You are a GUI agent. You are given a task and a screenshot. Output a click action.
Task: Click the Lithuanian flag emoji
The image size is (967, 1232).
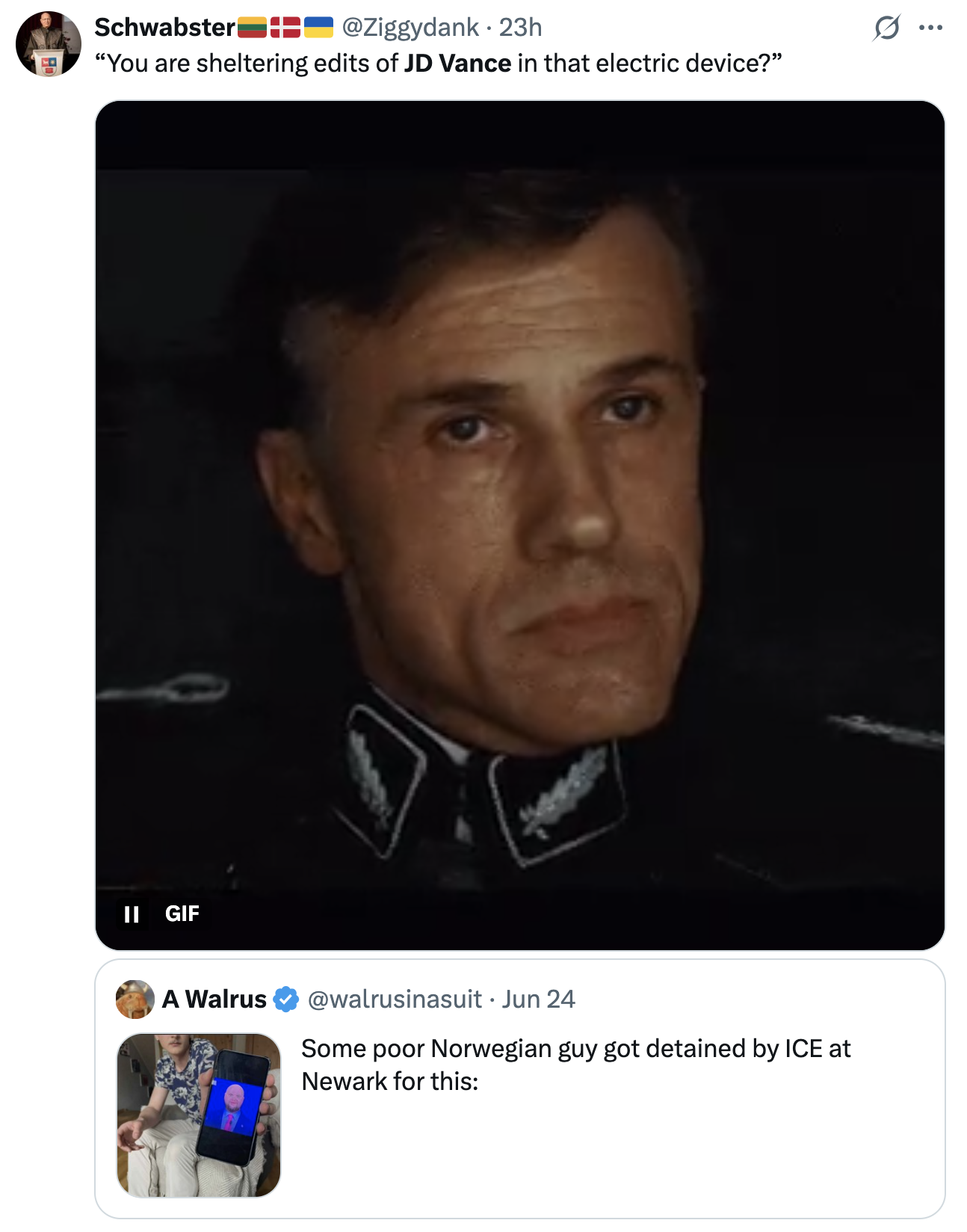252,28
